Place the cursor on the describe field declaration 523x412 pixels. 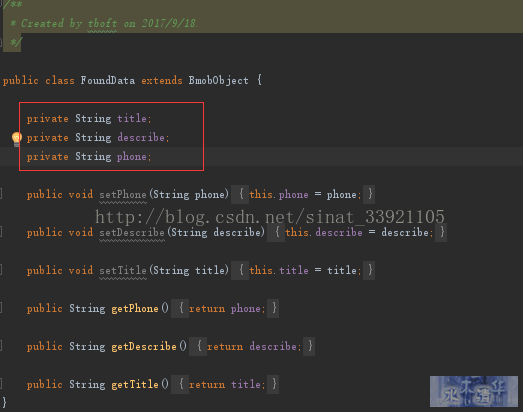click(98, 137)
